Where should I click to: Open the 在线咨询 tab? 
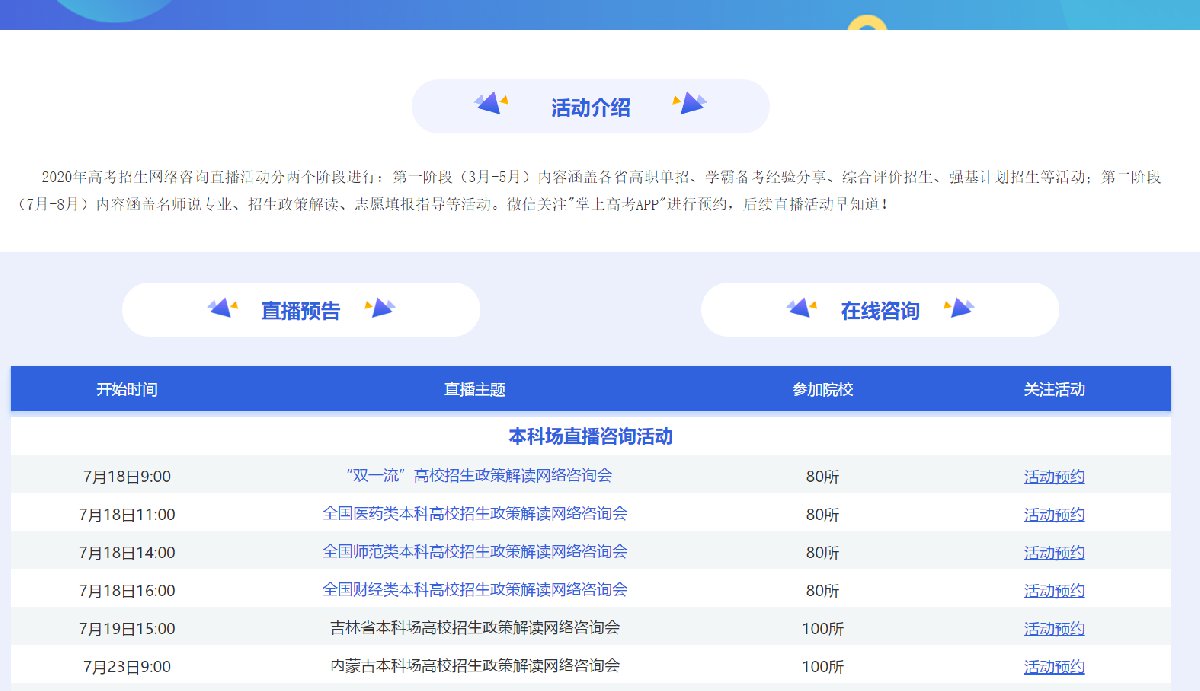click(879, 311)
